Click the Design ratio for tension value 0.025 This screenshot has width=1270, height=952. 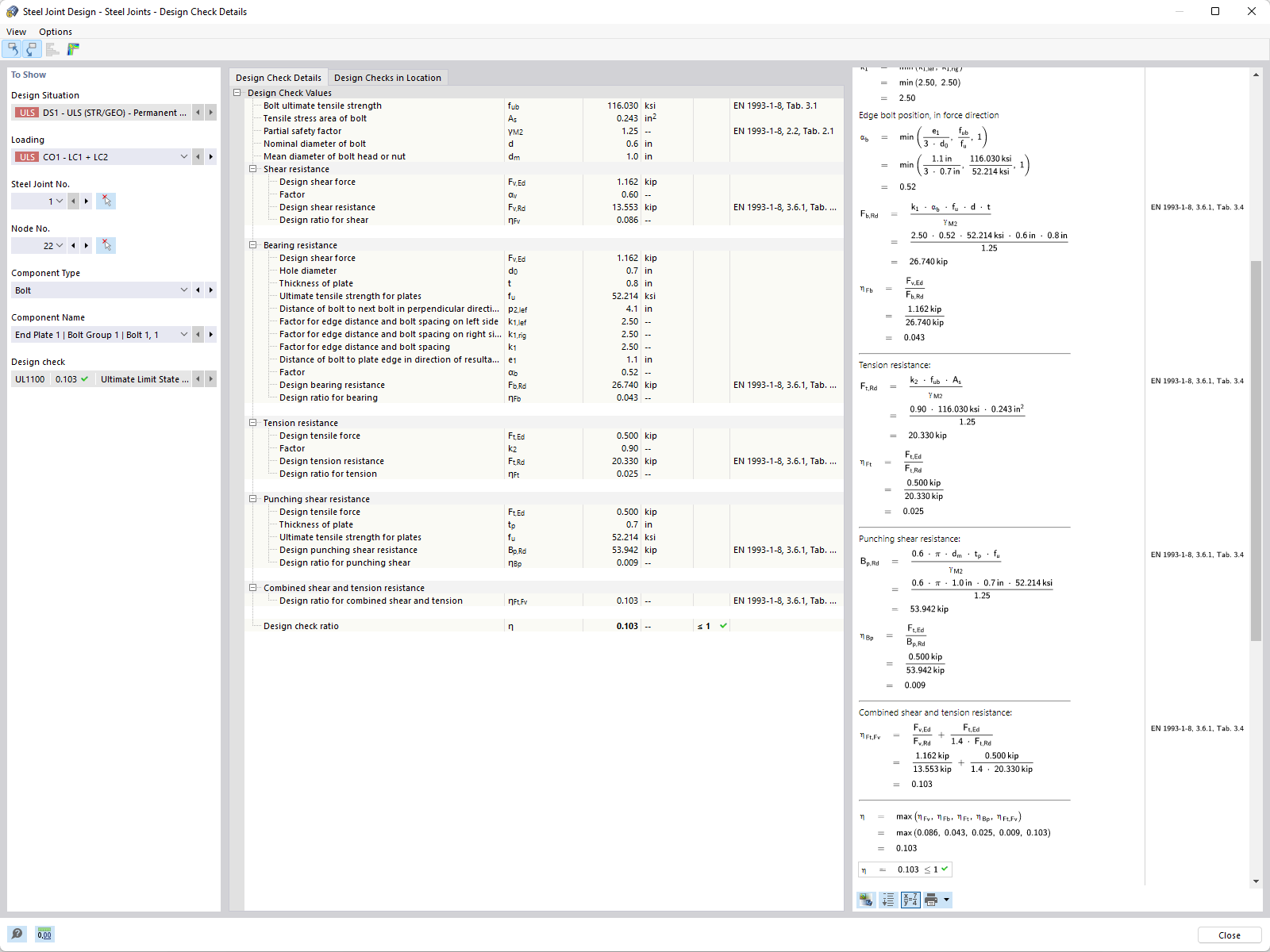point(627,474)
